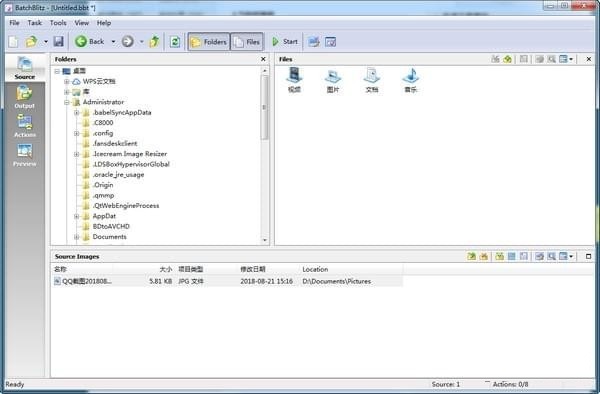Open dropdown arrow beside Open folder icon

point(46,41)
